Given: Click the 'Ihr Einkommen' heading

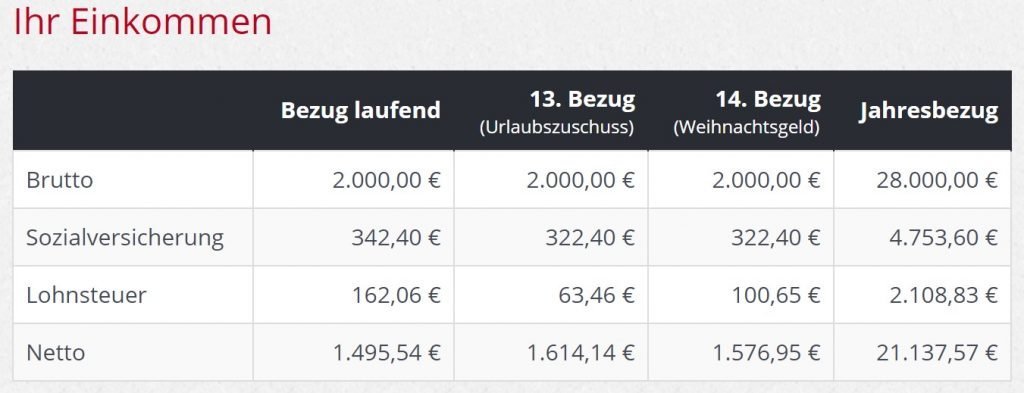Looking at the screenshot, I should 142,22.
